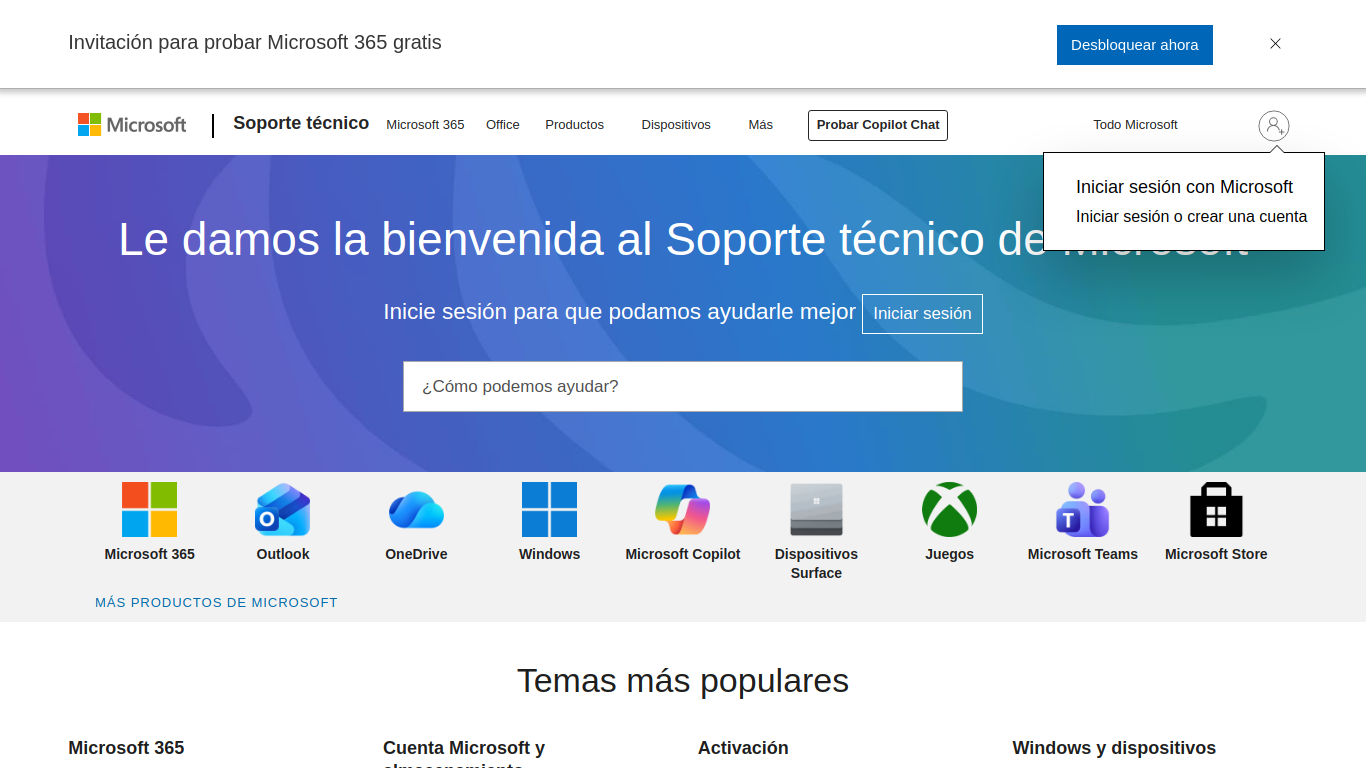The width and height of the screenshot is (1366, 768).
Task: Open the OneDrive cloud icon
Action: pos(416,510)
